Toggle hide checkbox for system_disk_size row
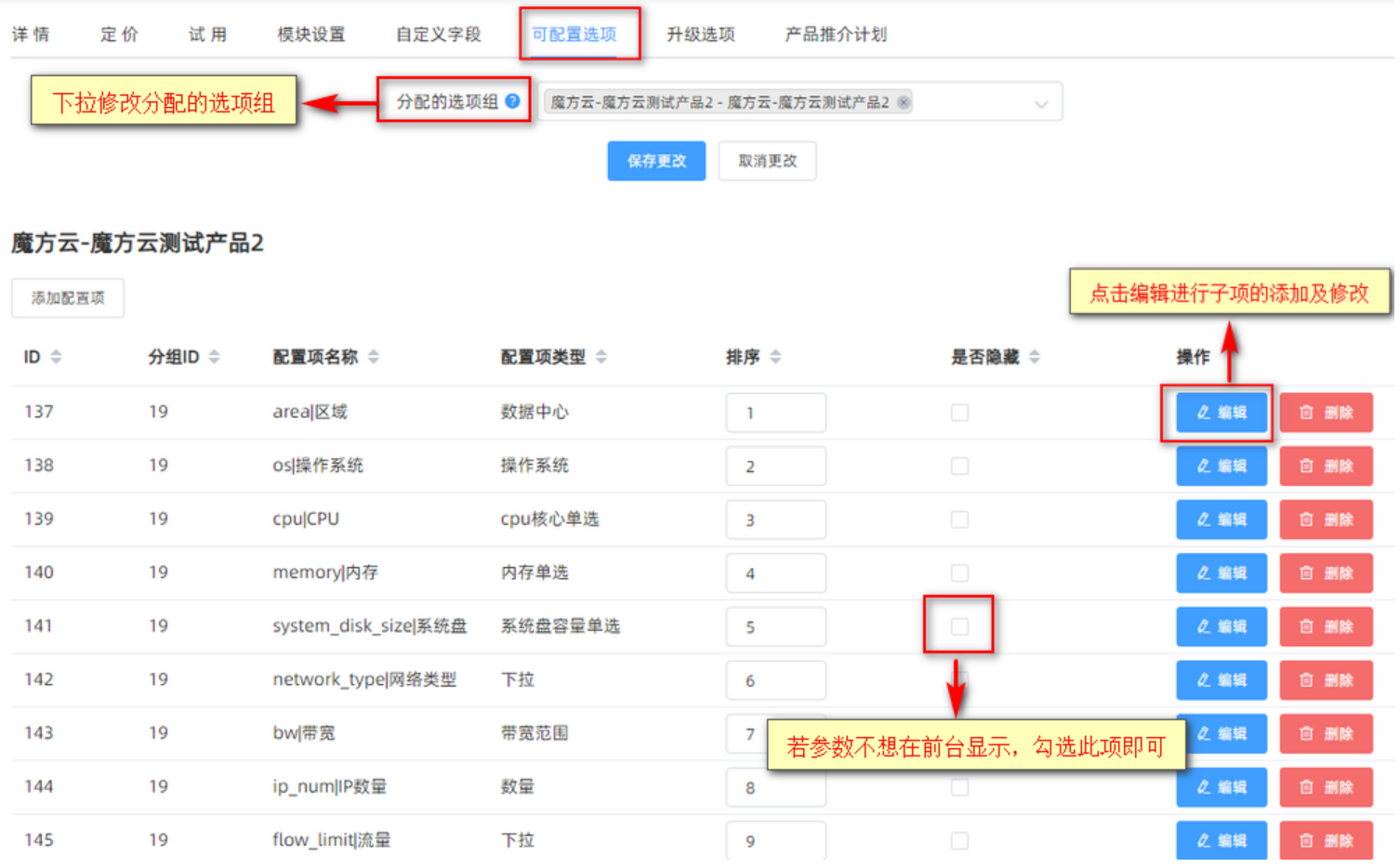The width and height of the screenshot is (1400, 868). click(959, 627)
